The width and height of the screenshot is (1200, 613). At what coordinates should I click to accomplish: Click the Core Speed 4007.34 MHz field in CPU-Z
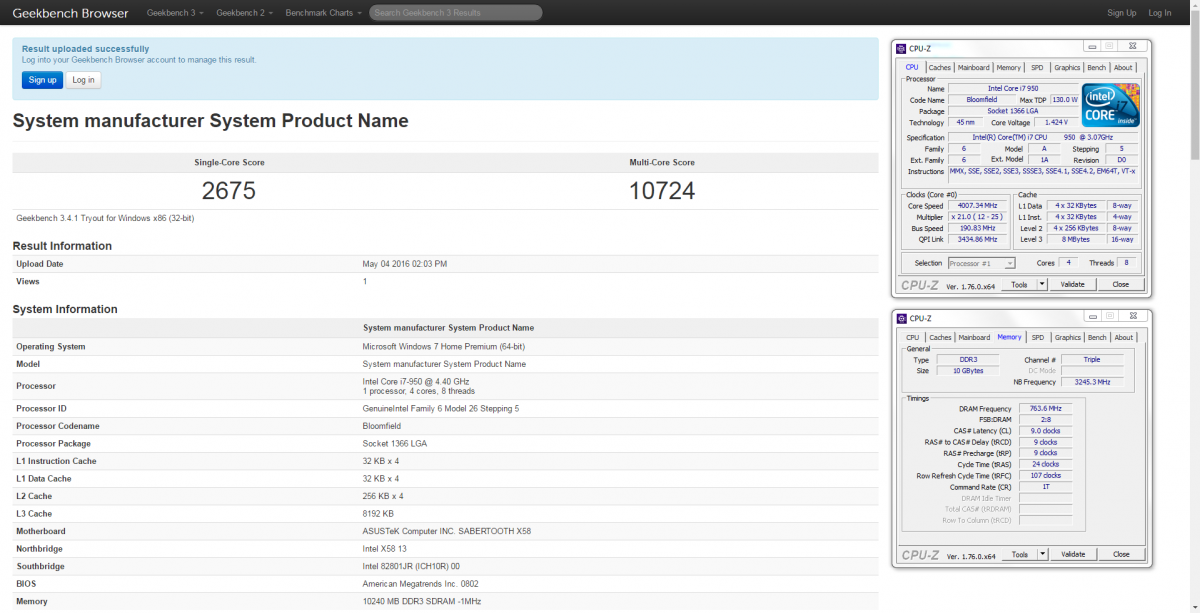(x=977, y=205)
